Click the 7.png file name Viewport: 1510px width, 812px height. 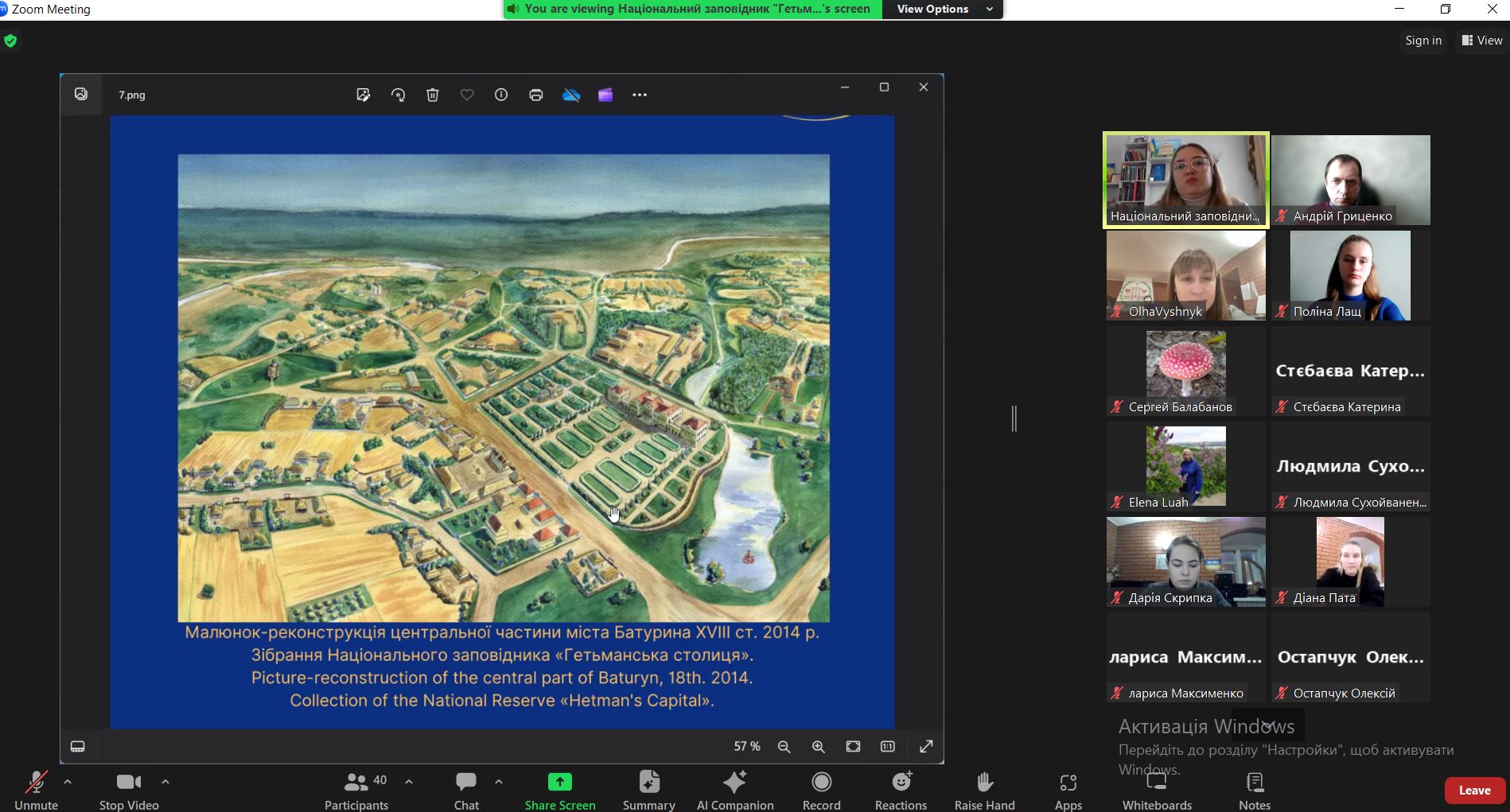[x=132, y=95]
